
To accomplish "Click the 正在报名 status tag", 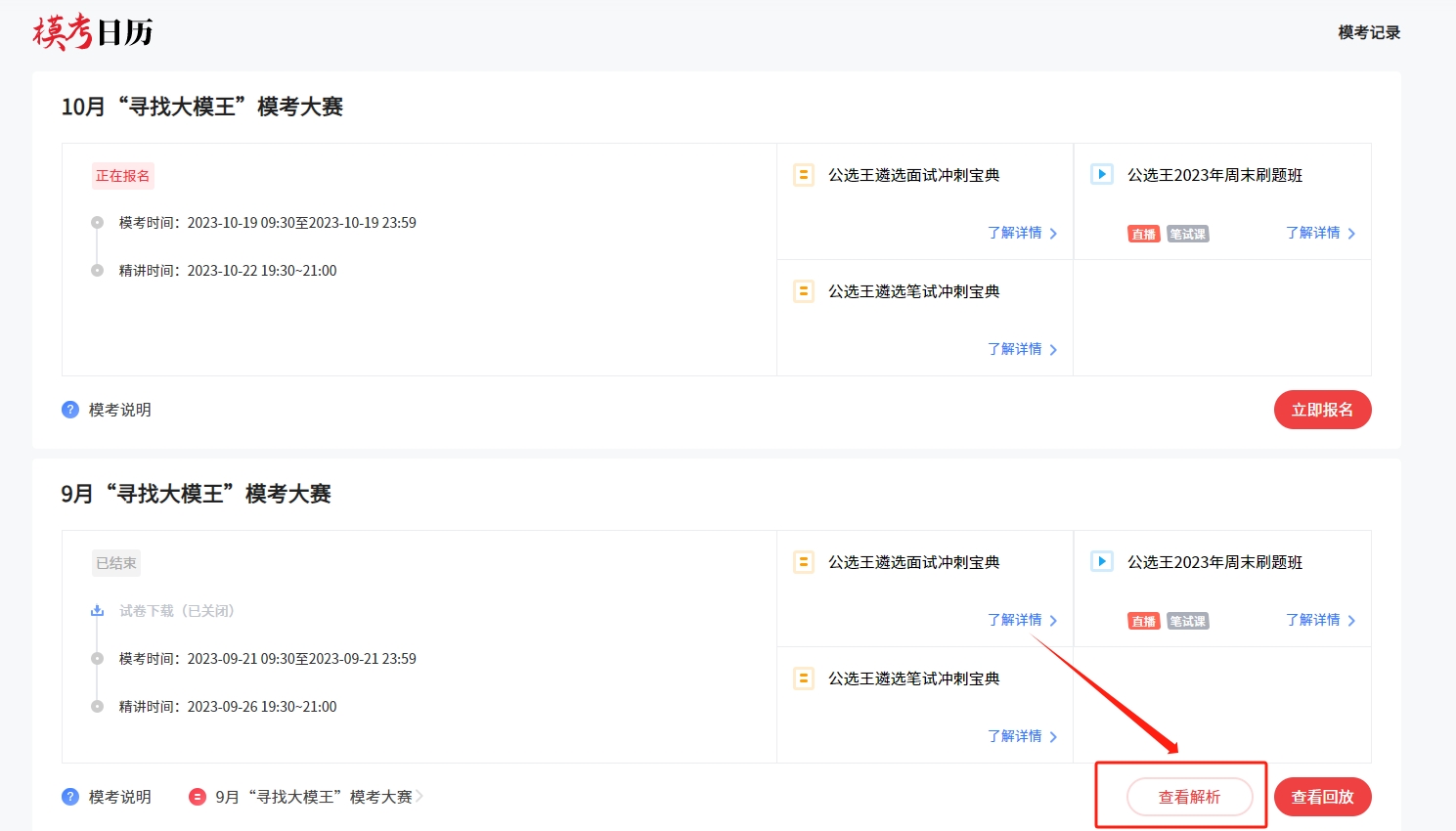I will [x=123, y=176].
